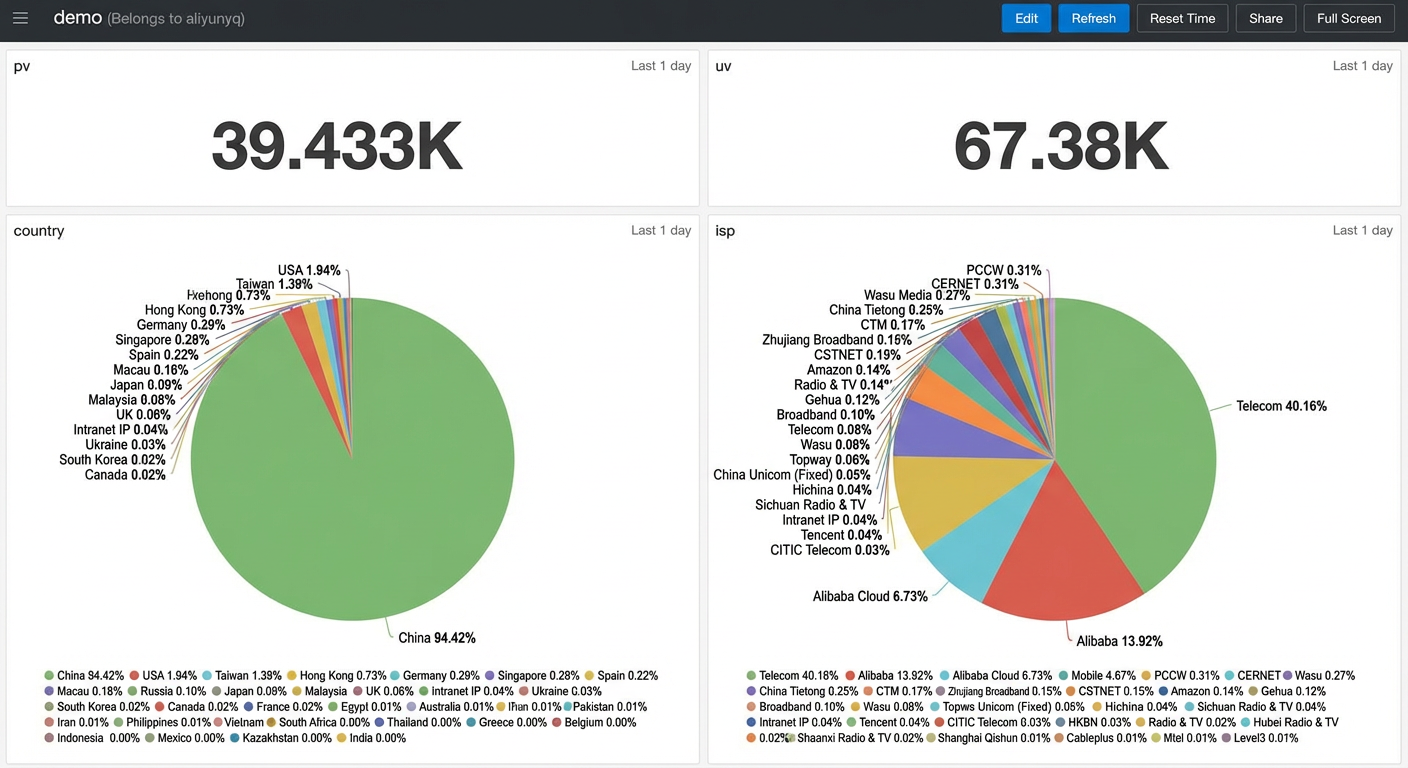Click the Reset Time button
The height and width of the screenshot is (768, 1408).
click(1182, 18)
